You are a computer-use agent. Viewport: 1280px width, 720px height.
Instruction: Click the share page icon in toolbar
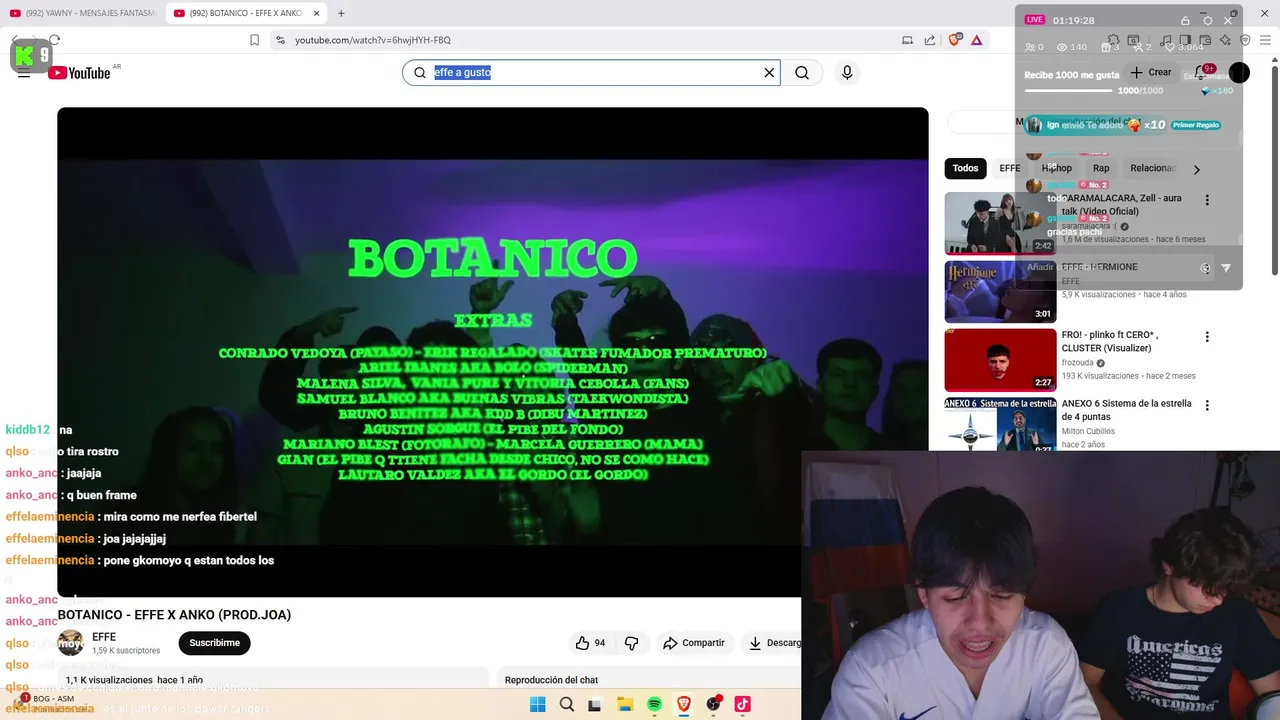tap(930, 40)
